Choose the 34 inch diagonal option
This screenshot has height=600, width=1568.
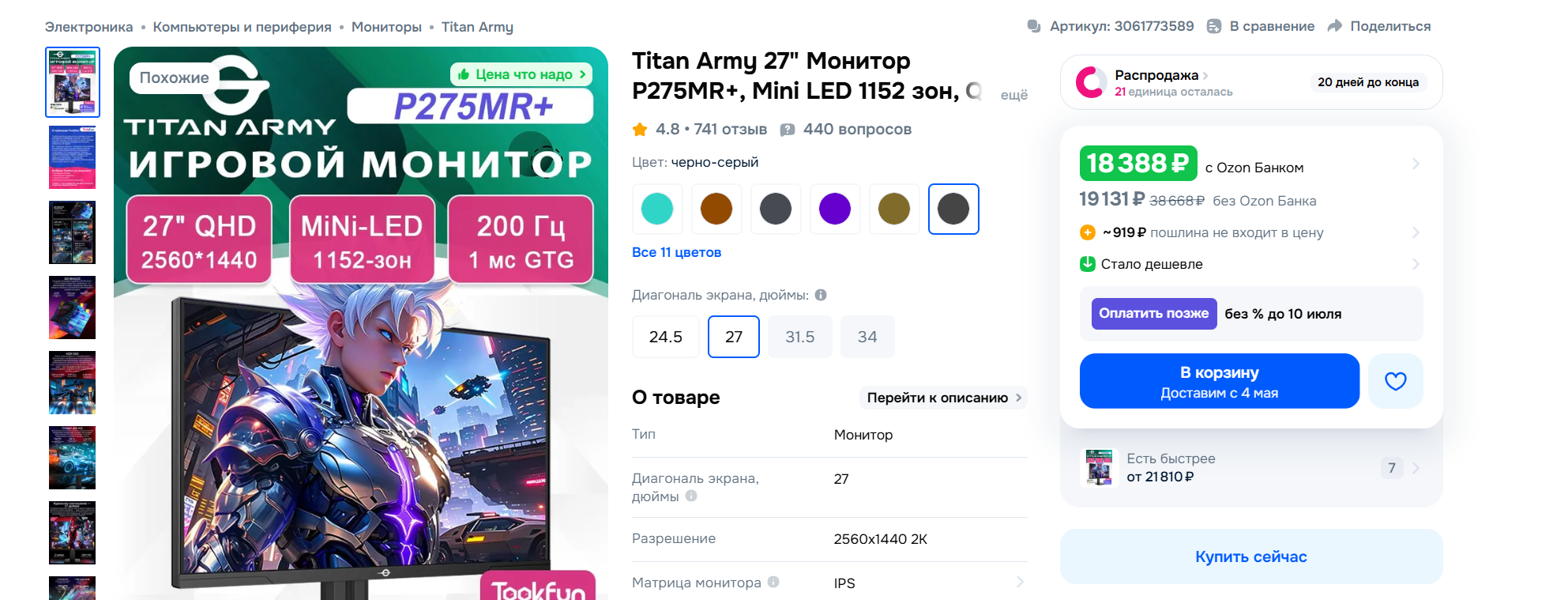867,337
